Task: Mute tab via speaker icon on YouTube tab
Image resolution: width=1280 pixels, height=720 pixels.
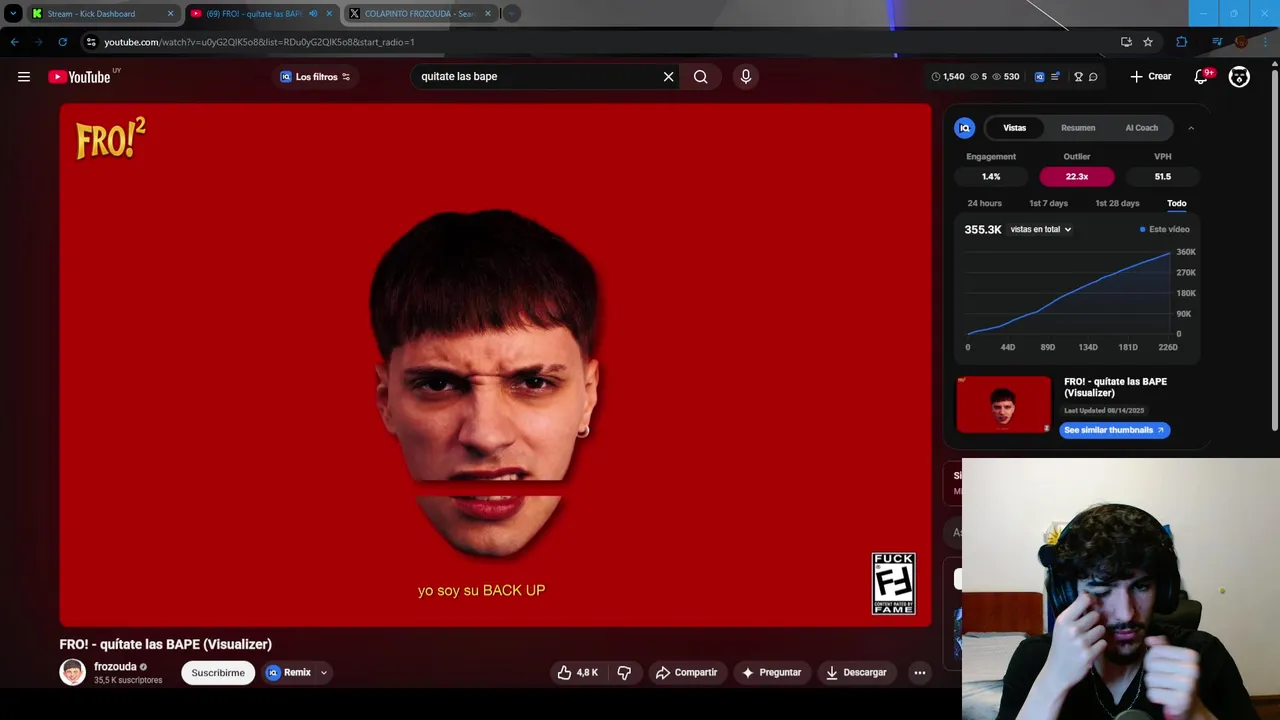Action: coord(313,14)
